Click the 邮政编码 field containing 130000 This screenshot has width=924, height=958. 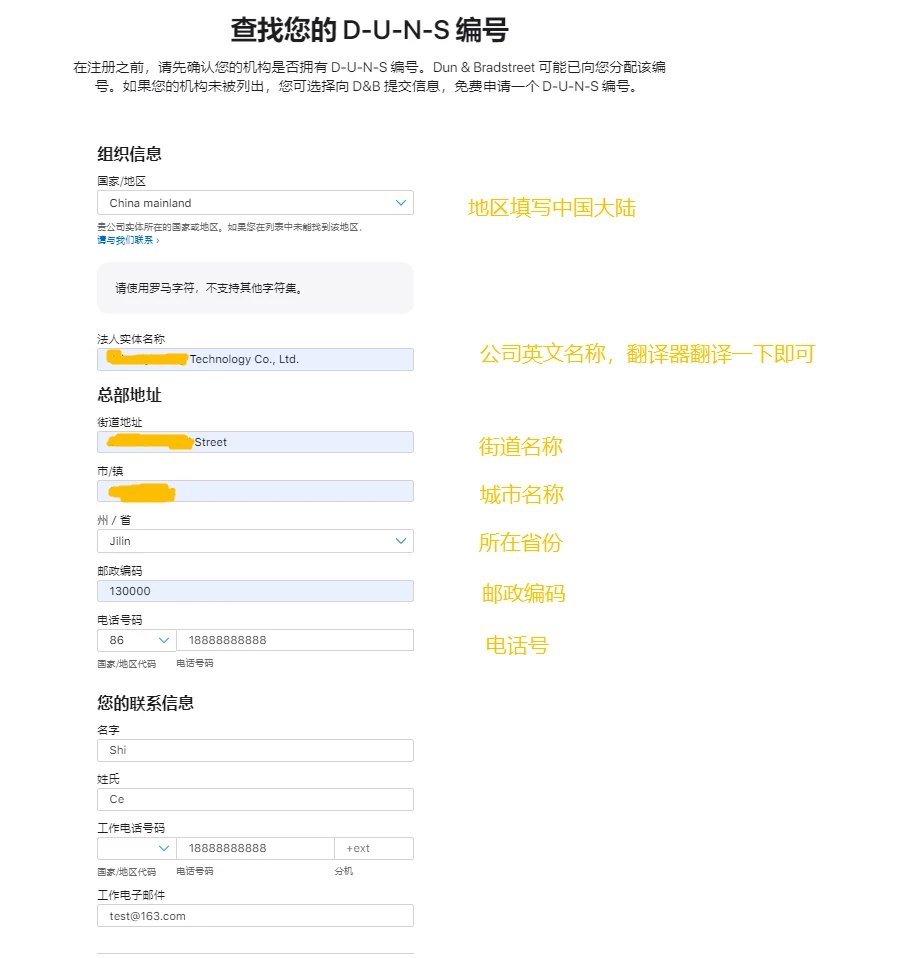tap(255, 591)
